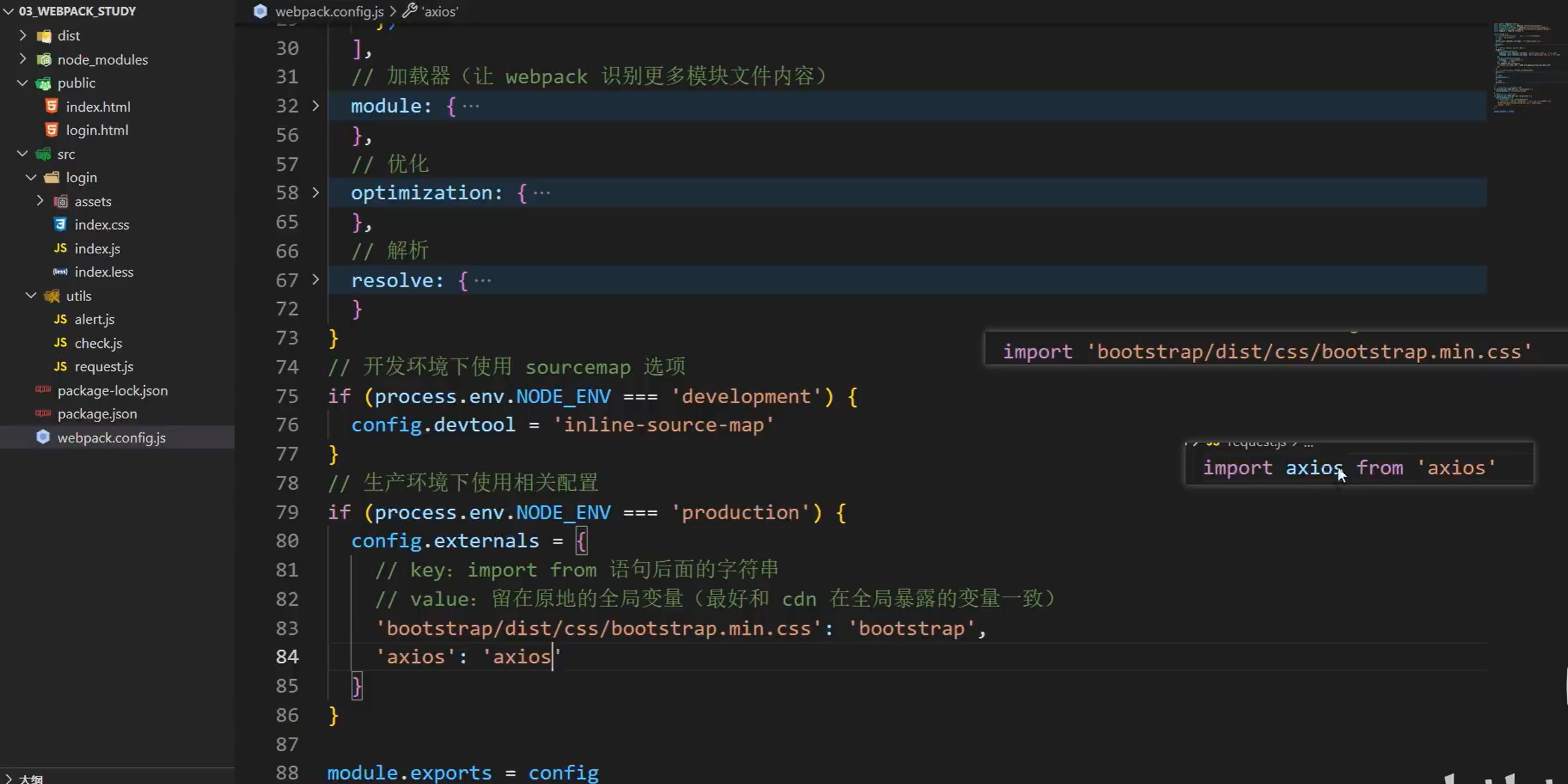
Task: Expand the assets folder
Action: [40, 201]
